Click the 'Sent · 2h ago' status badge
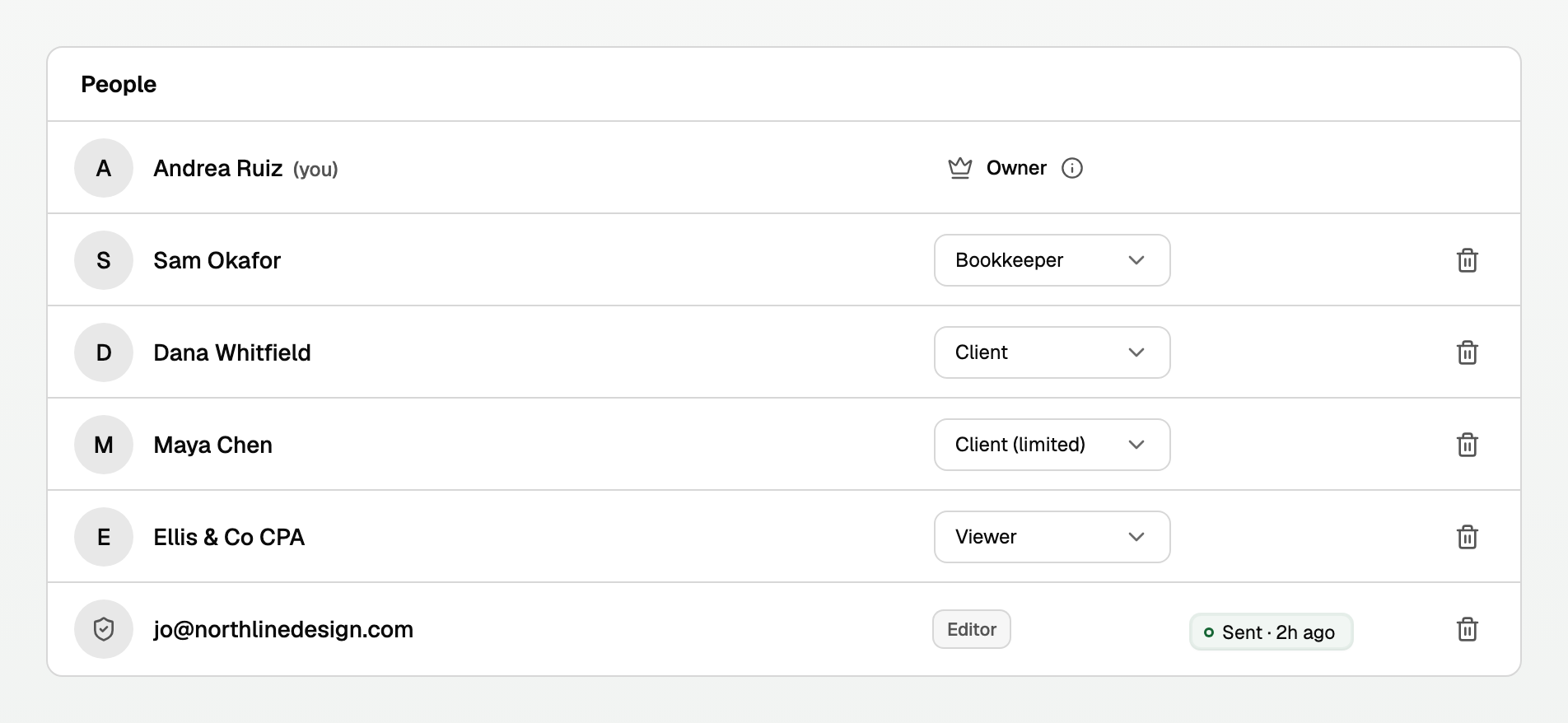This screenshot has width=1568, height=723. (1271, 632)
